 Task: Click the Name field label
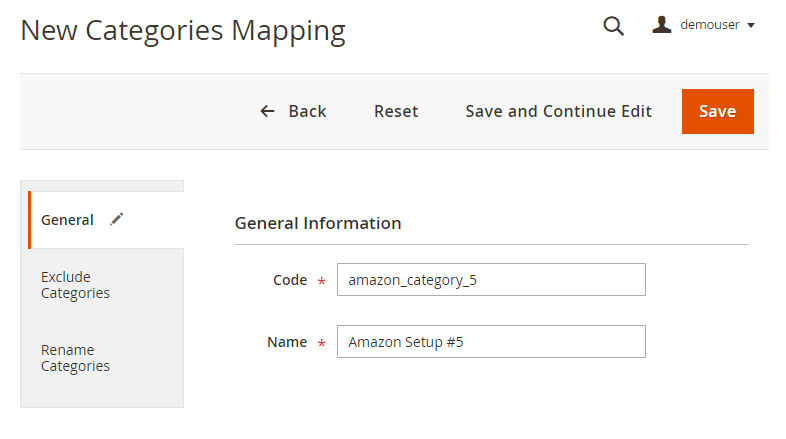click(x=287, y=342)
